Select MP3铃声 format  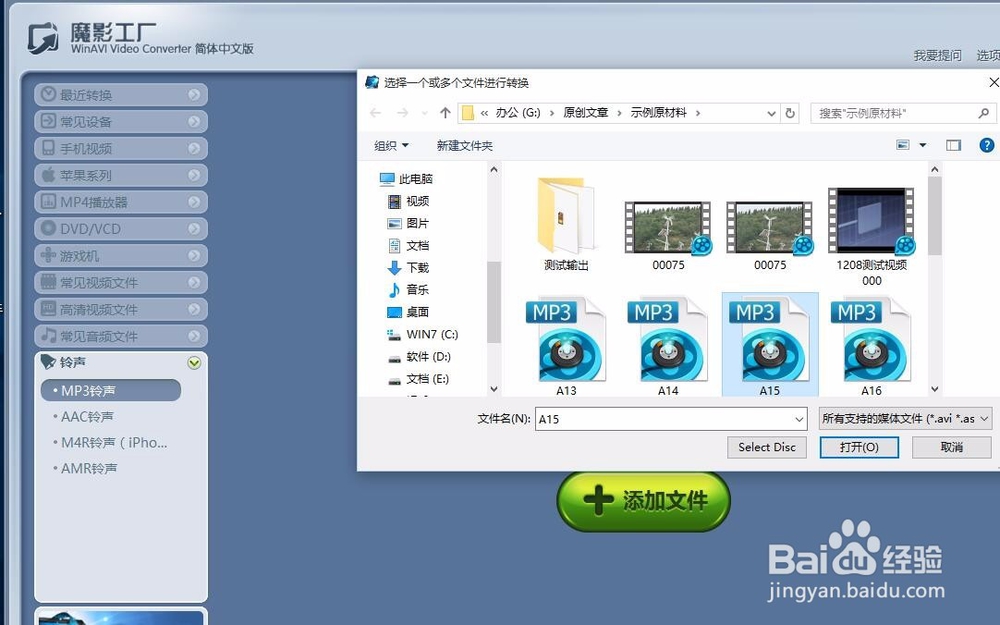tap(111, 390)
